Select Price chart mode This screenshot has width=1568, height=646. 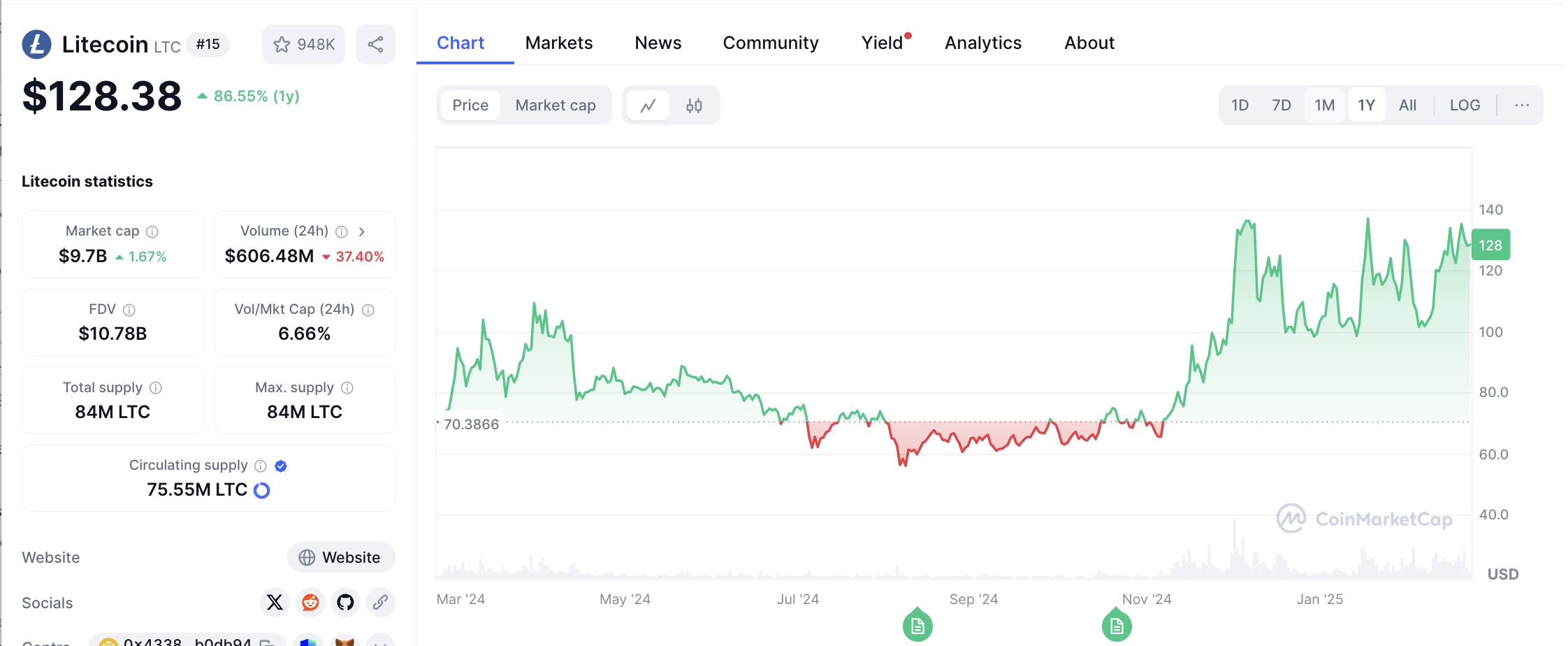(x=470, y=106)
